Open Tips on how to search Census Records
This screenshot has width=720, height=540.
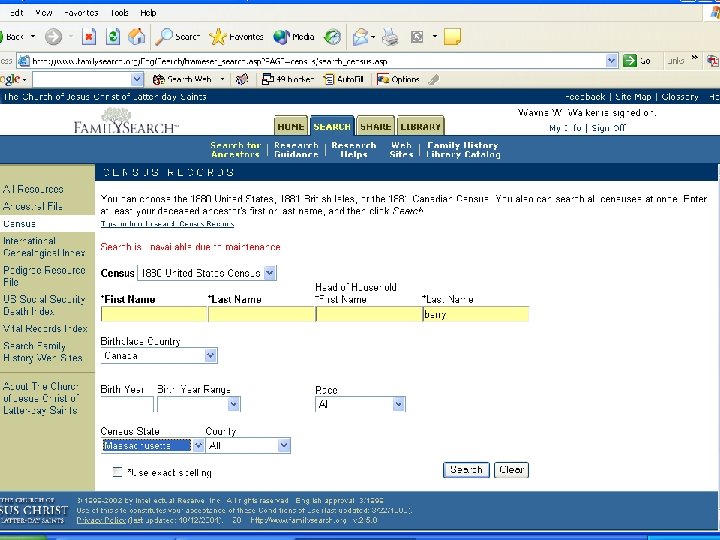pos(167,224)
